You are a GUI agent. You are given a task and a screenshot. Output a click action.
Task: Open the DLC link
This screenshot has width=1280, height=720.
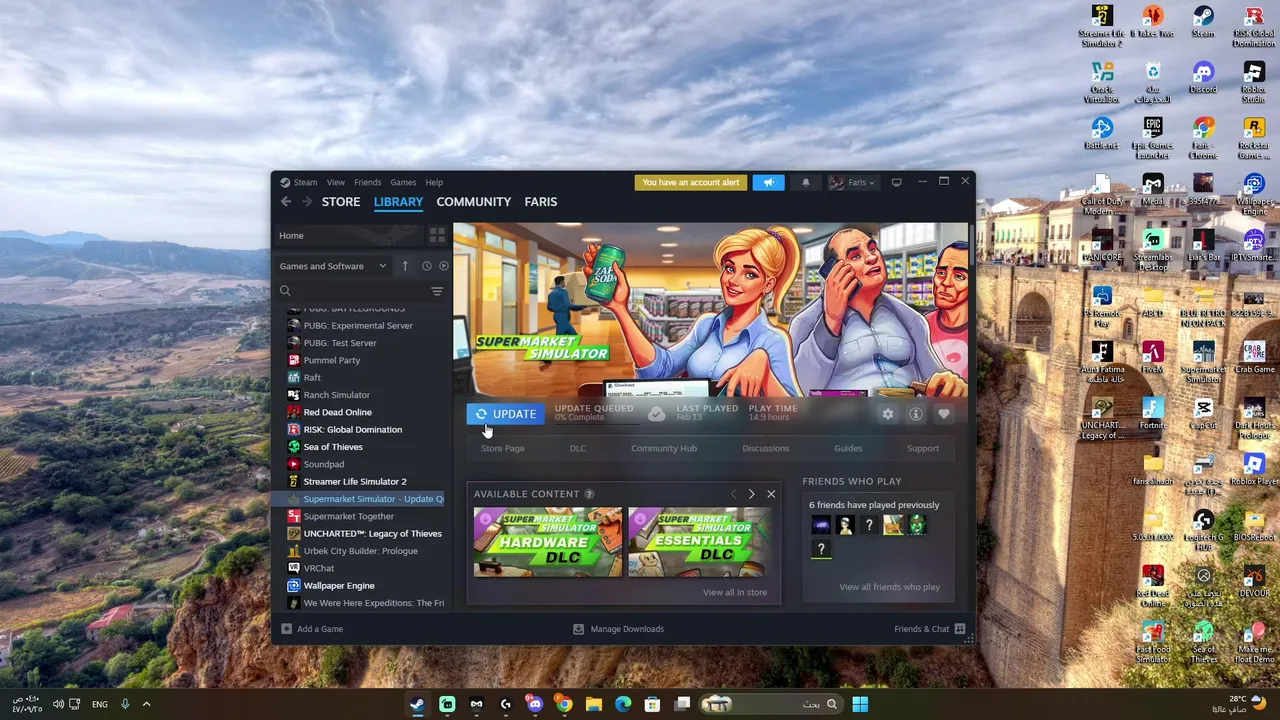click(x=578, y=448)
